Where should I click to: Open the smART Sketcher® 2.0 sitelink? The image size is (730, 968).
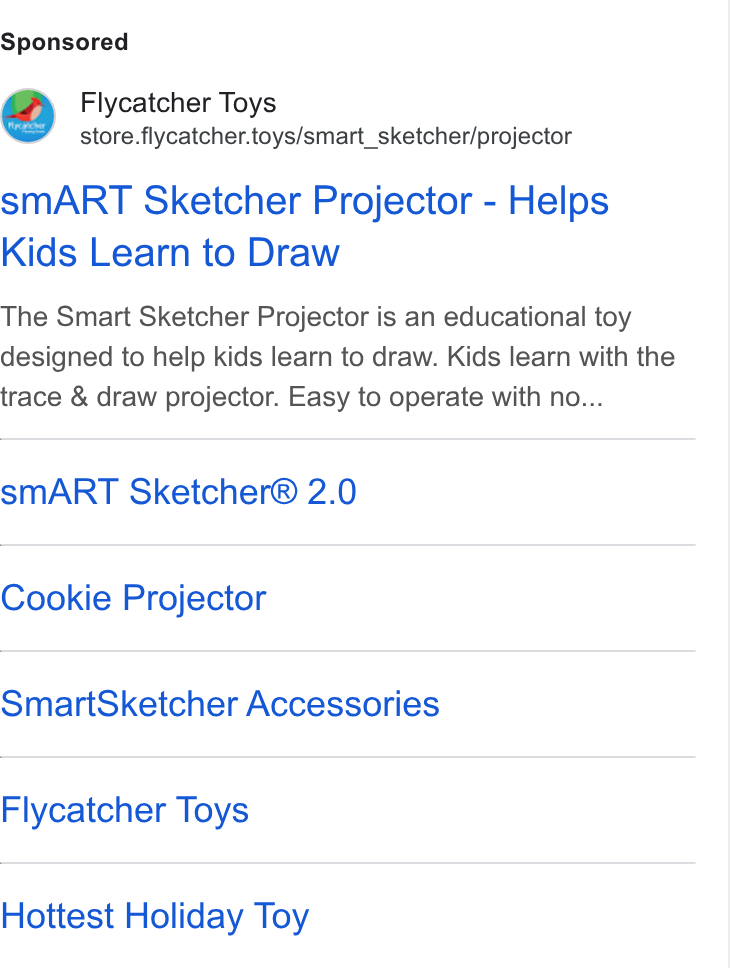(x=178, y=492)
